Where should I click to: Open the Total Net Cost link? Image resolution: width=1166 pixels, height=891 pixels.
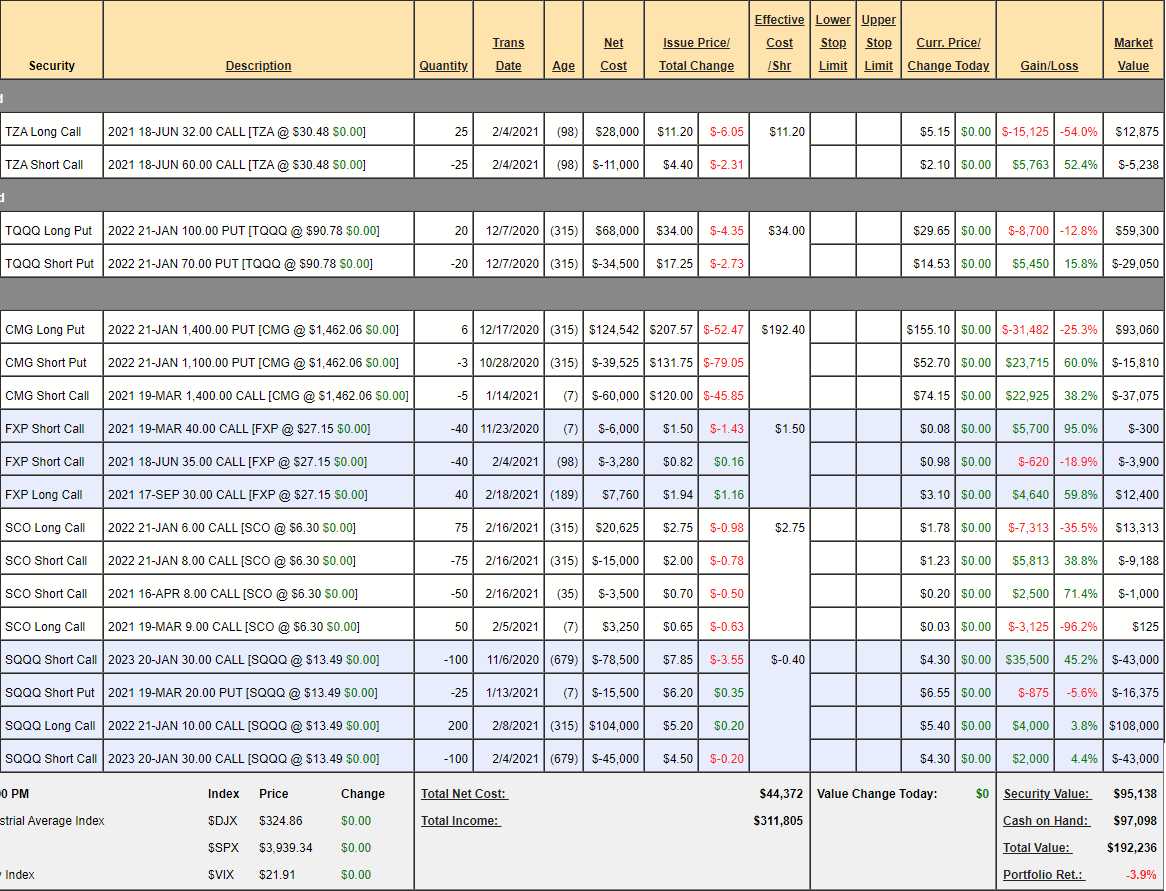coord(464,794)
